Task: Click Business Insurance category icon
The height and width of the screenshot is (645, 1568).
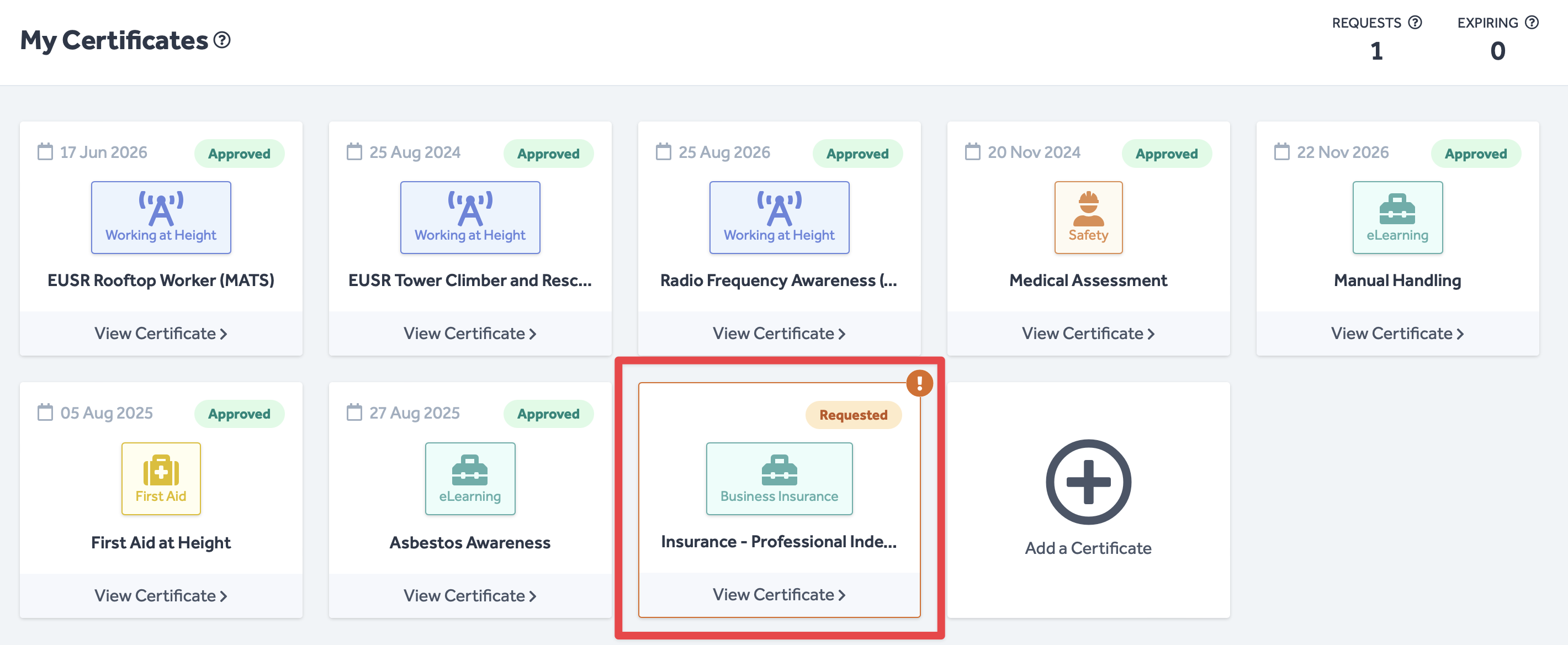Action: [778, 478]
